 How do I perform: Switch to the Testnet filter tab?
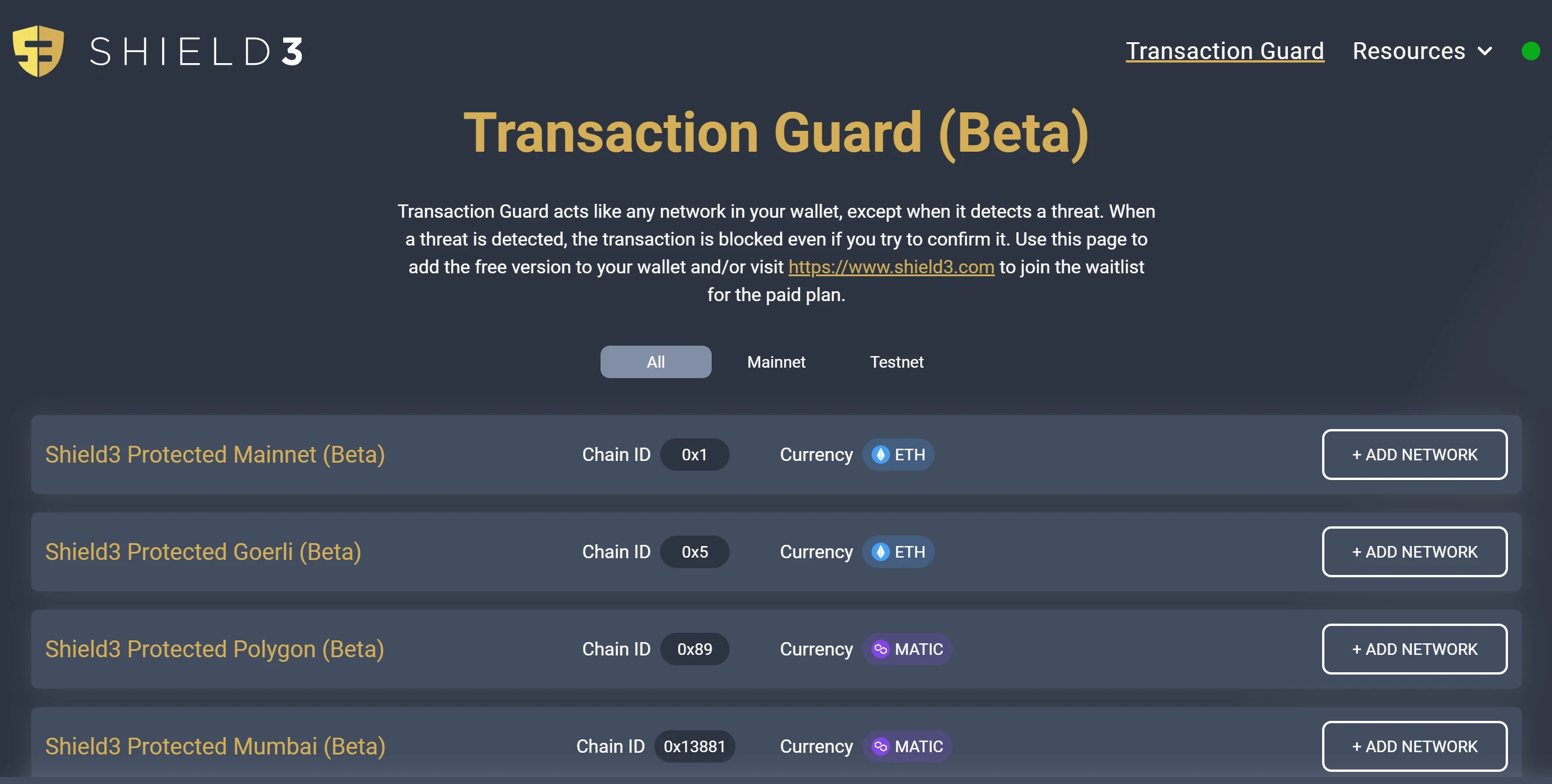[896, 362]
